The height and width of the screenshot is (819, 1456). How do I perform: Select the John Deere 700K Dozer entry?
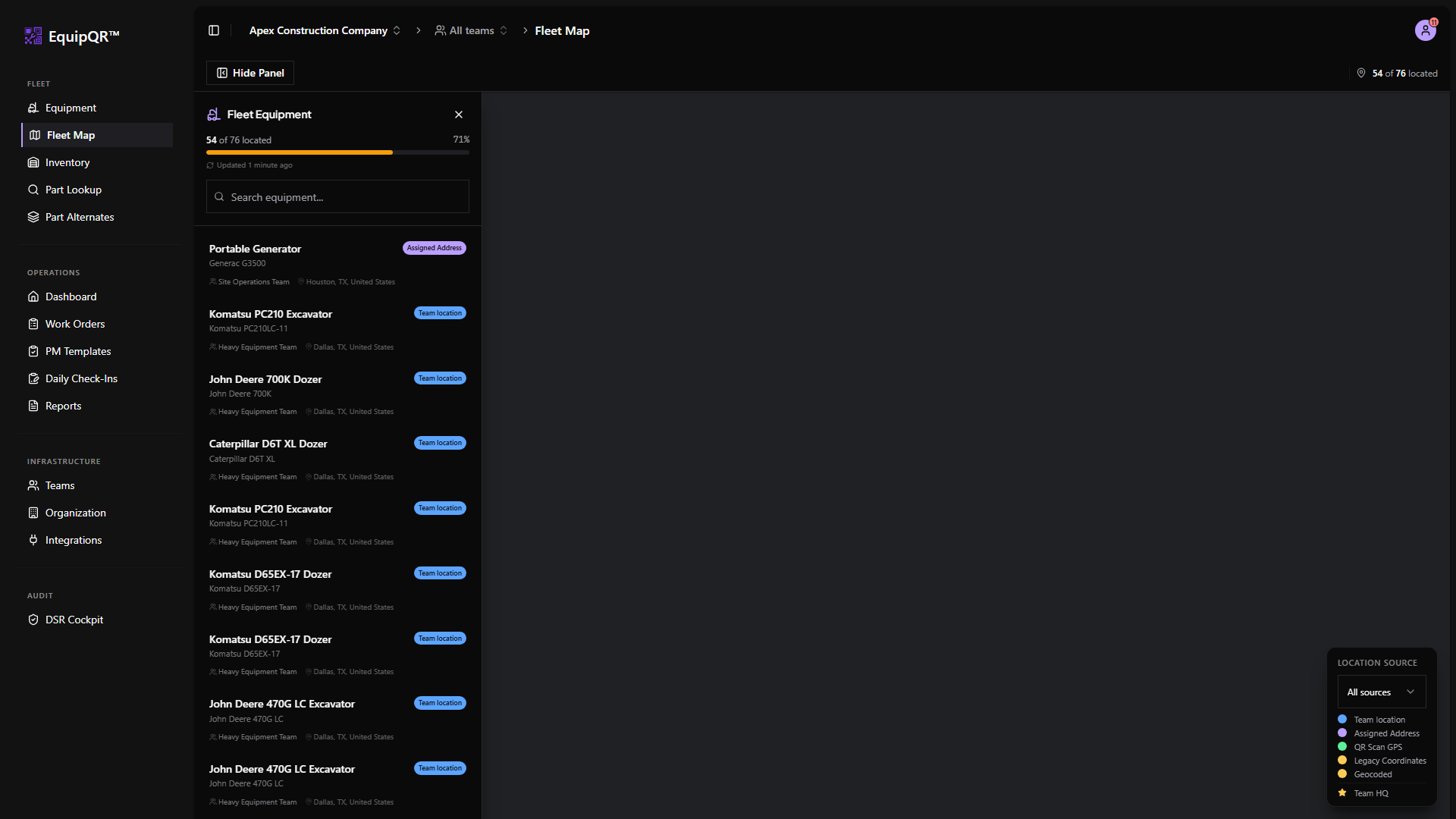coord(337,394)
